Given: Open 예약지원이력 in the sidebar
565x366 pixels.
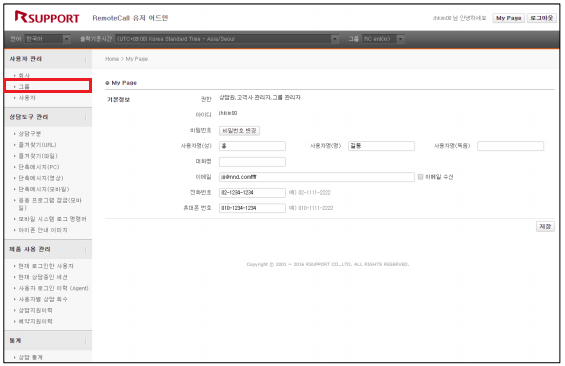Looking at the screenshot, I should 35,322.
